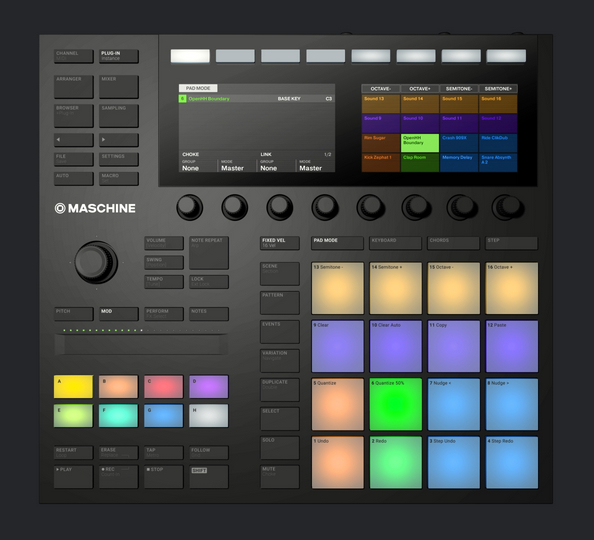Switch to CHORDS mode

(453, 243)
